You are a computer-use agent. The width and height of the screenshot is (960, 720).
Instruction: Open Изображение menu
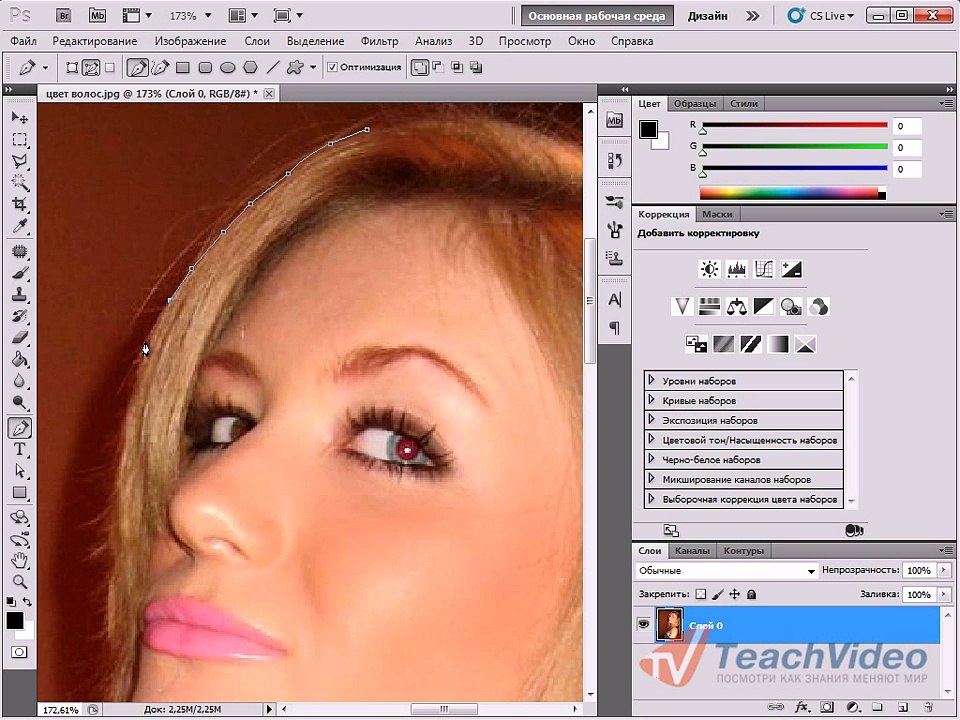[190, 41]
